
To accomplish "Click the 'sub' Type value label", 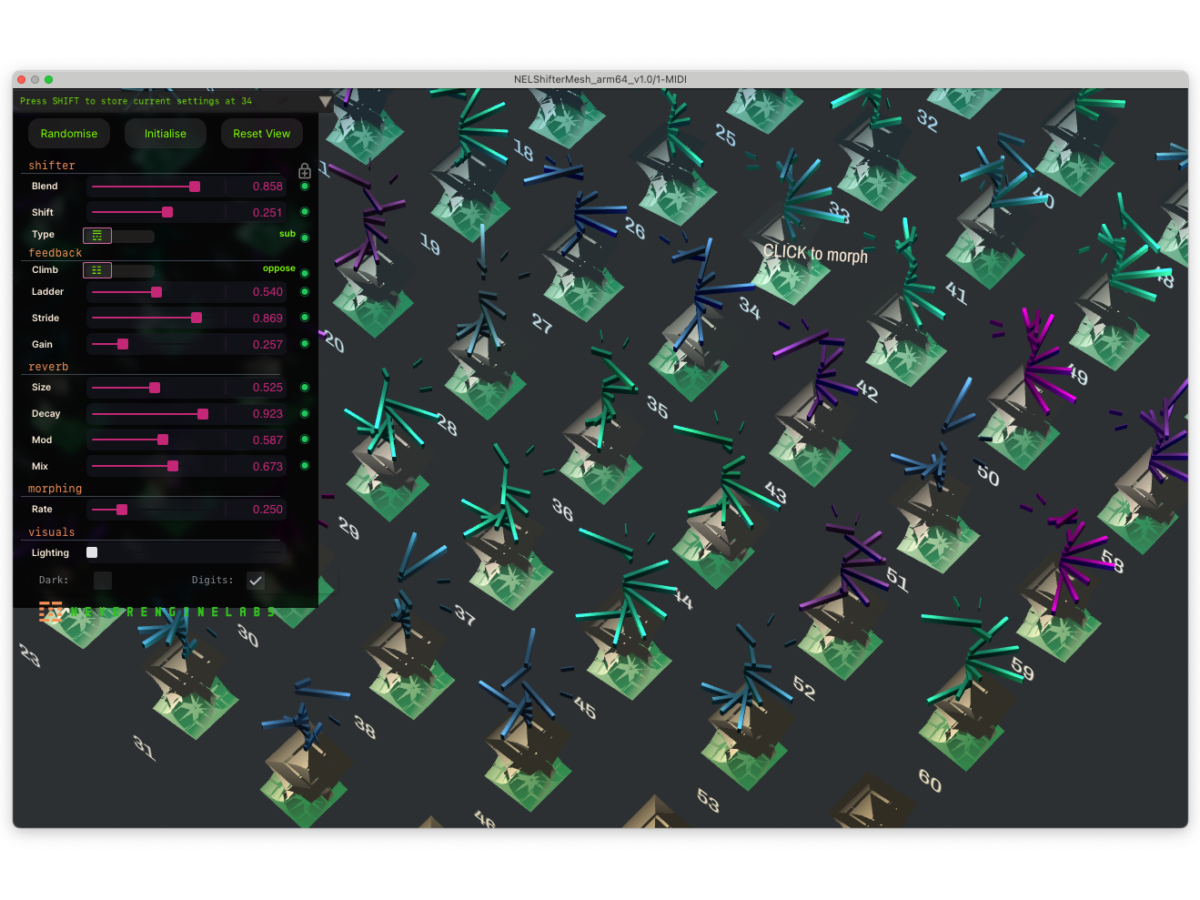I will [287, 233].
